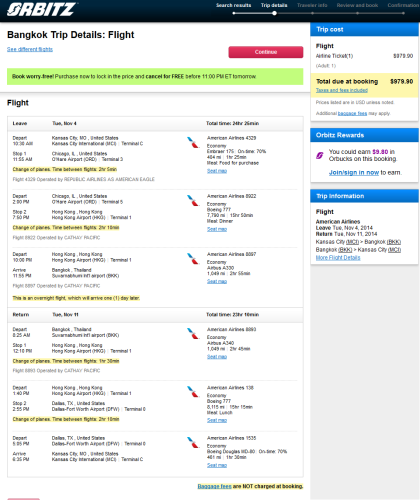Click the Trip details progress marker dot
The image size is (420, 500).
pyautogui.click(x=274, y=13)
